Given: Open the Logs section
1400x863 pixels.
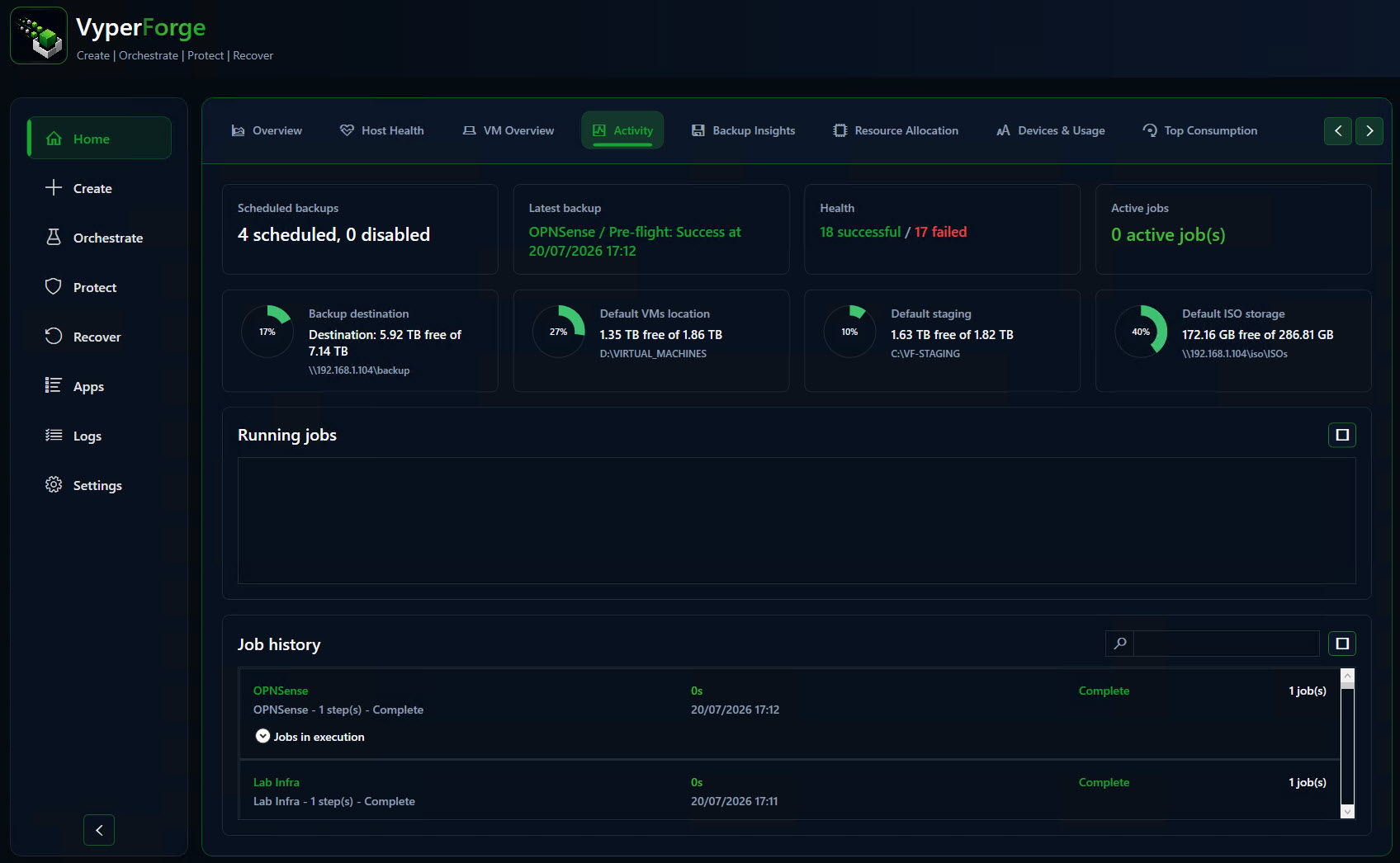Looking at the screenshot, I should [99, 436].
